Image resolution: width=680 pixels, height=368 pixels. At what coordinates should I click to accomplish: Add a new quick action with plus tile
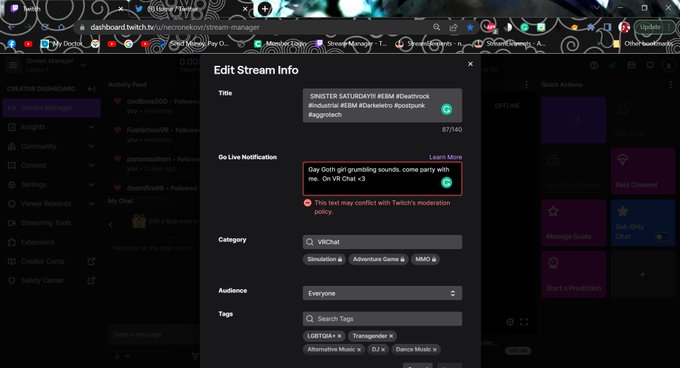[643, 274]
